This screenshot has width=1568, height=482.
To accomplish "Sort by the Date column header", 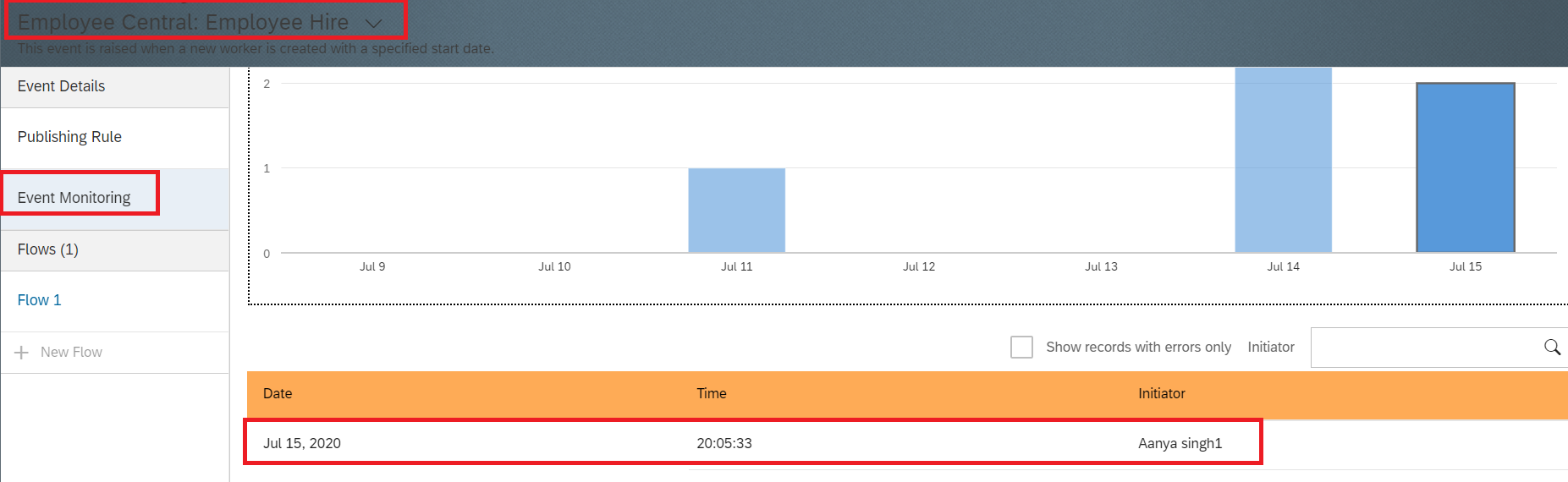I will [278, 393].
